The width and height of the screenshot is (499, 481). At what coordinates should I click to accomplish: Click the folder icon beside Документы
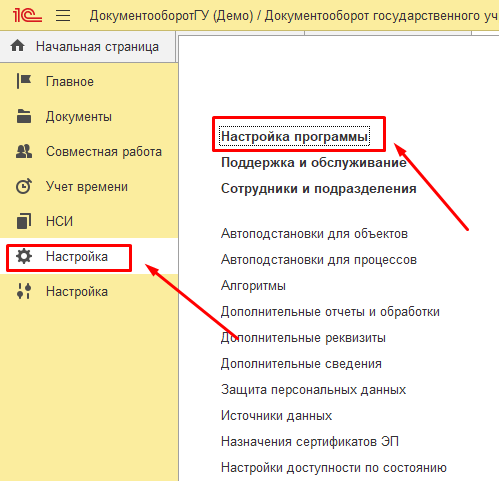pyautogui.click(x=24, y=116)
